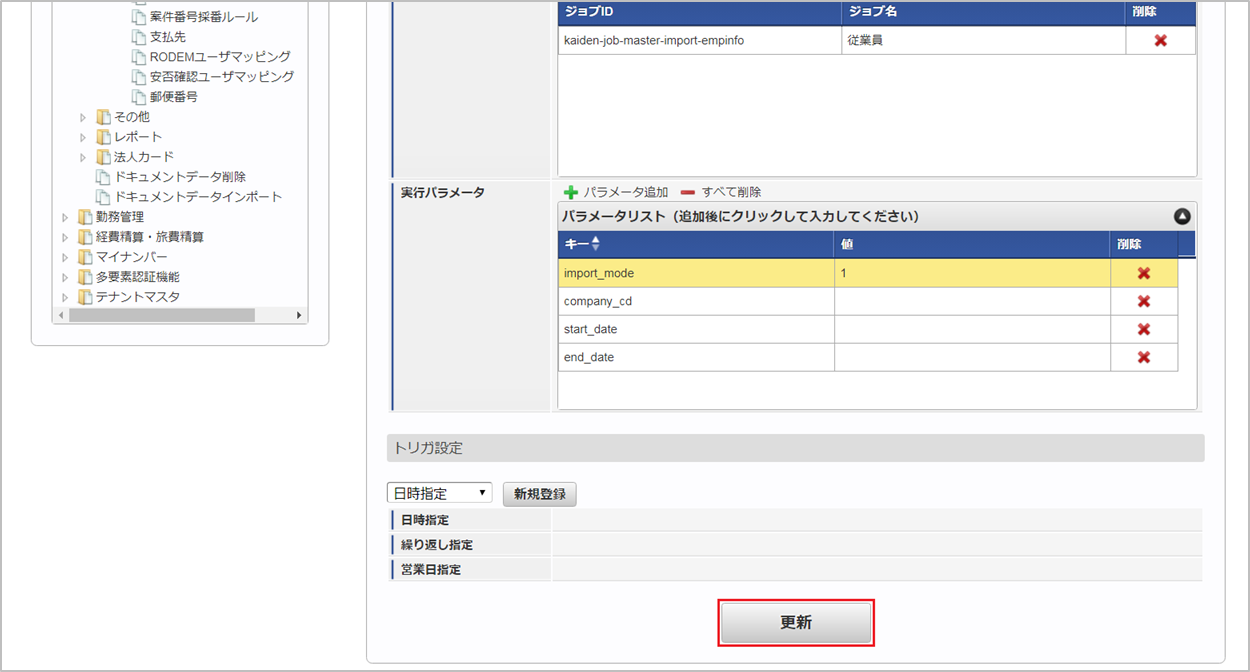Expand the レポート folder

tap(84, 137)
